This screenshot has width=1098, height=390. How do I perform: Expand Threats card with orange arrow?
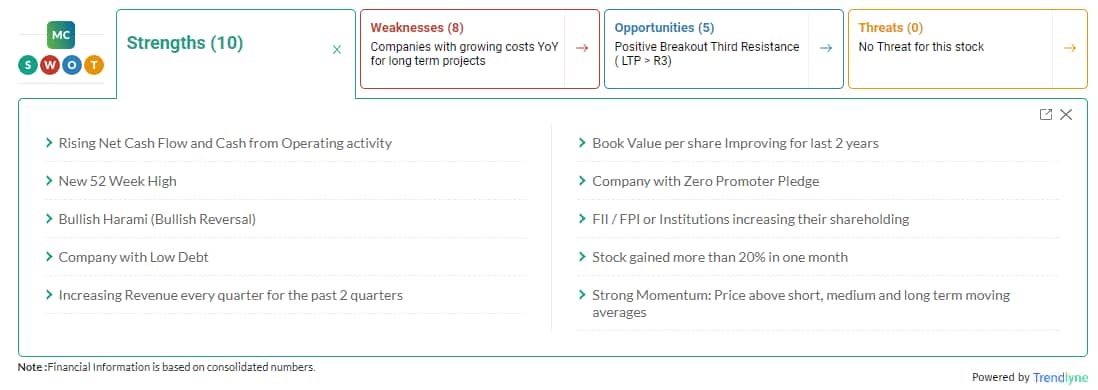(x=1069, y=48)
